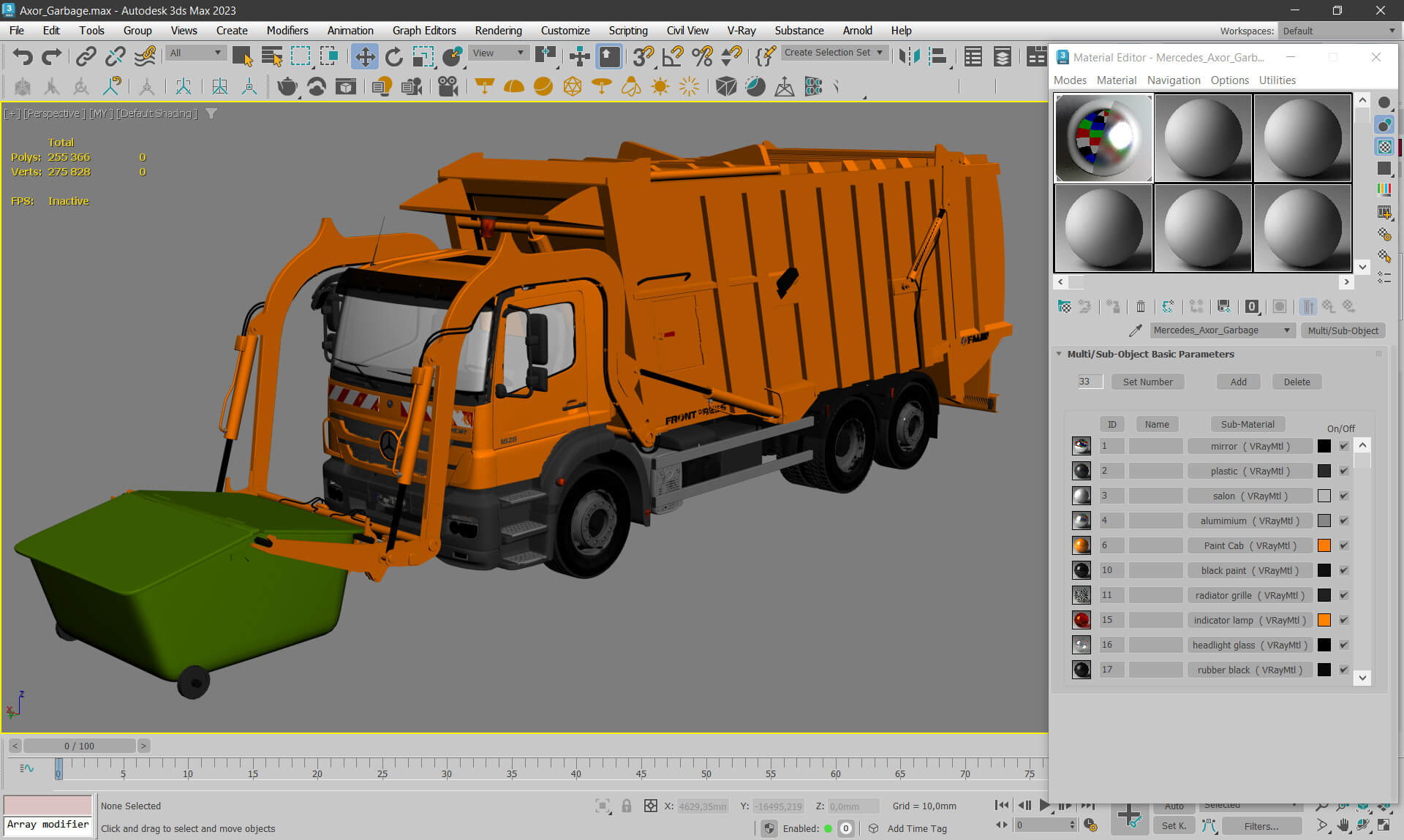Open Mercedes_Axor_Garbage material name dropdown
Viewport: 1404px width, 840px height.
pos(1221,330)
